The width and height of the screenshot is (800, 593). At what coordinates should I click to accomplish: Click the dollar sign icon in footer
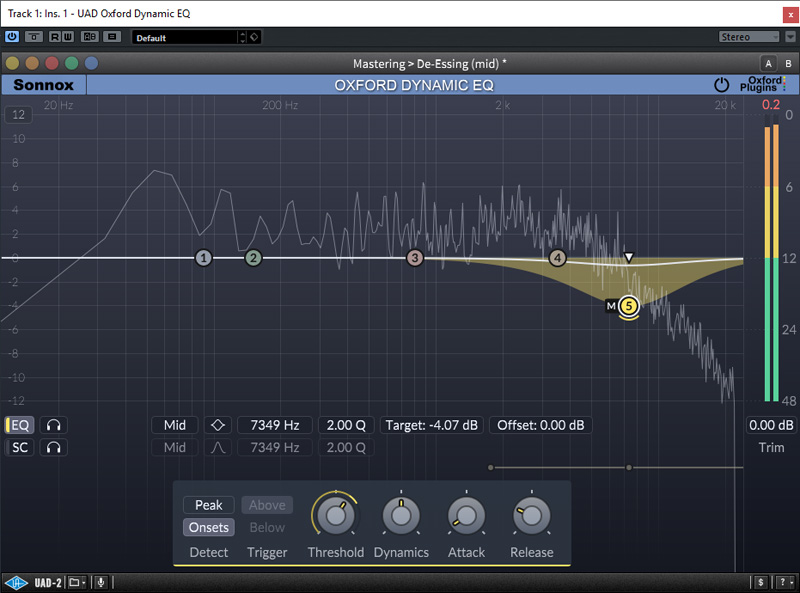761,582
